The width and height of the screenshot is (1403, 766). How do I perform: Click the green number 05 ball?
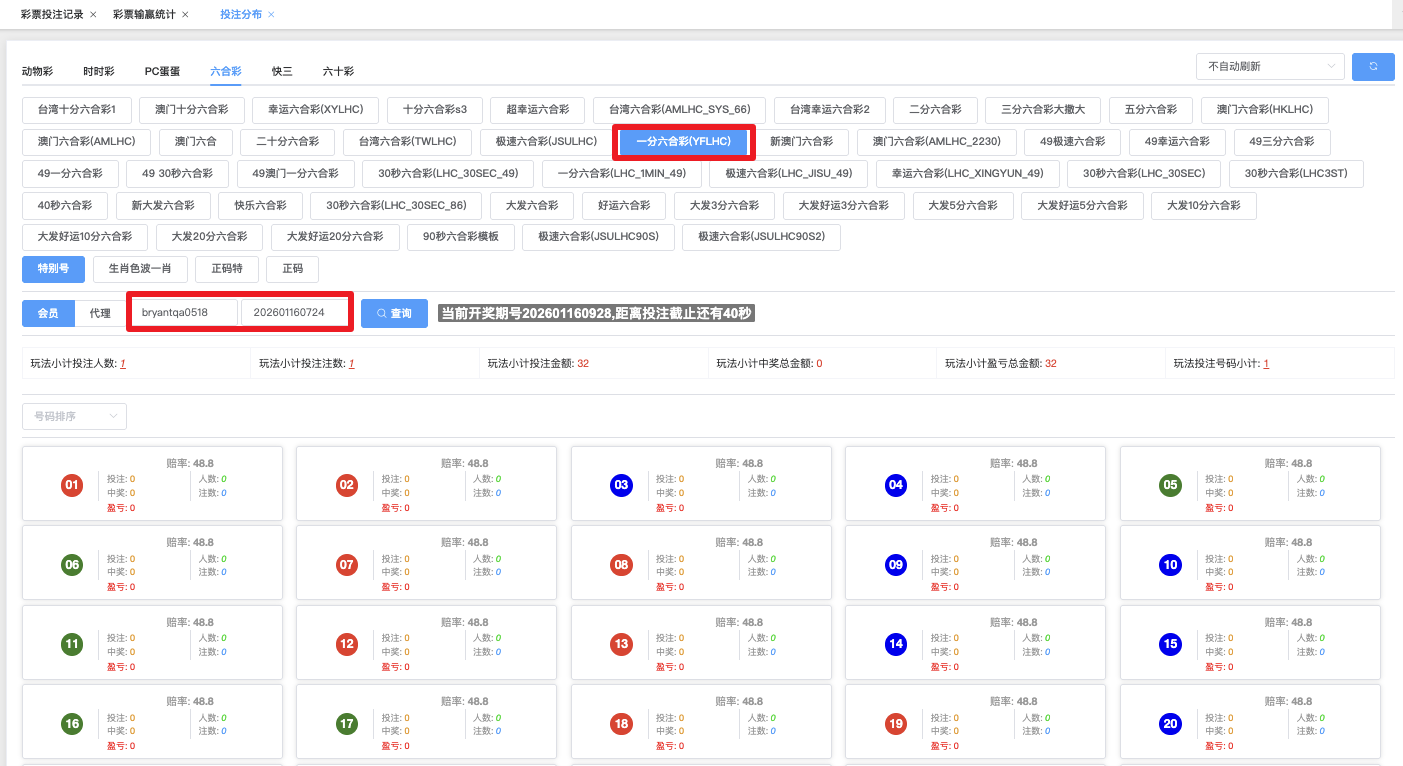(1170, 486)
